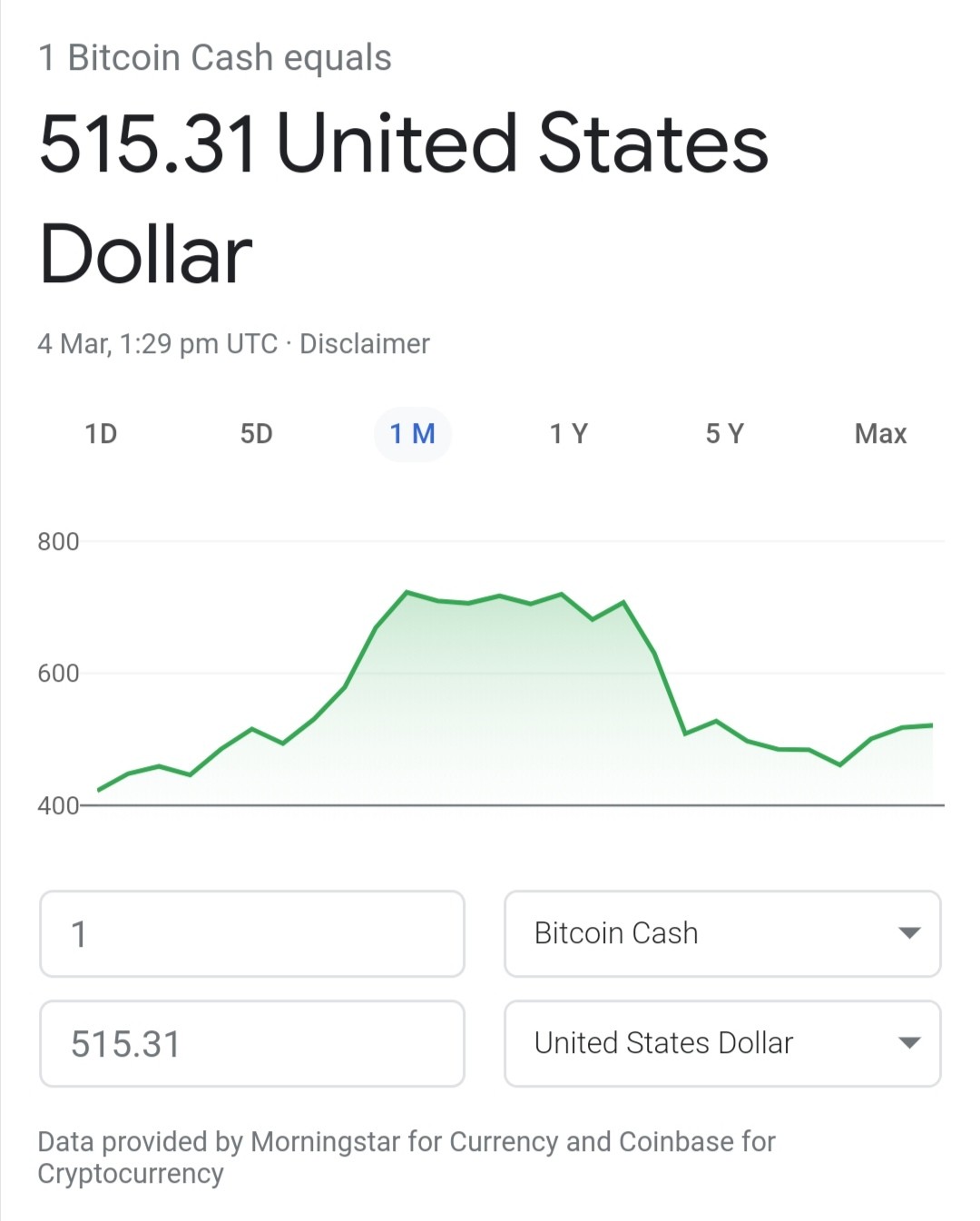Edit the 515.31 dollar amount field
This screenshot has width=980, height=1221.
pos(252,1044)
